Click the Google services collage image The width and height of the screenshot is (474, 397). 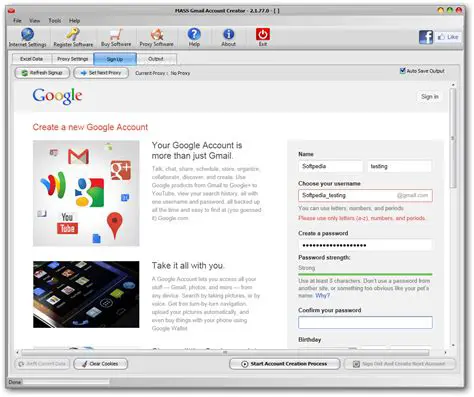[86, 193]
